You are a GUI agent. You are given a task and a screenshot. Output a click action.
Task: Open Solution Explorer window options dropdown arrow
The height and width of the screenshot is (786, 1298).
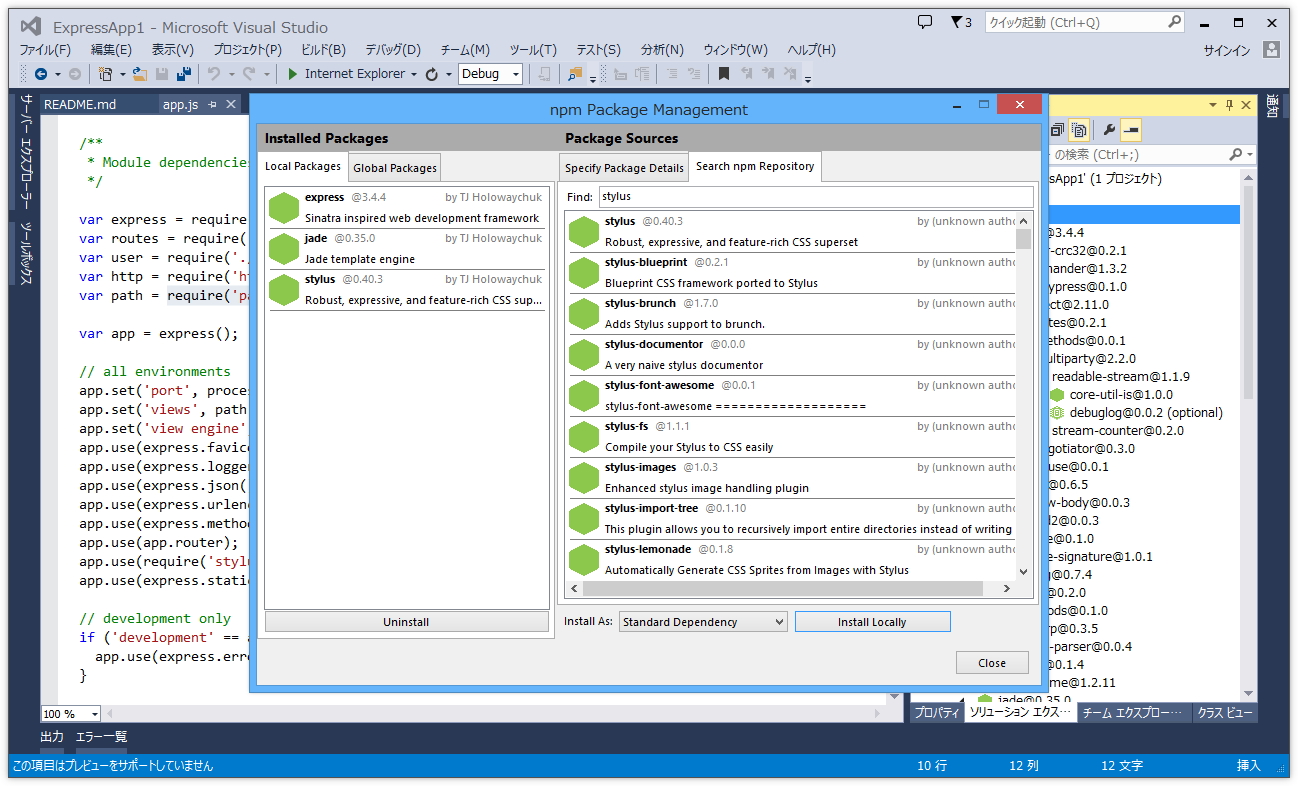[1214, 104]
